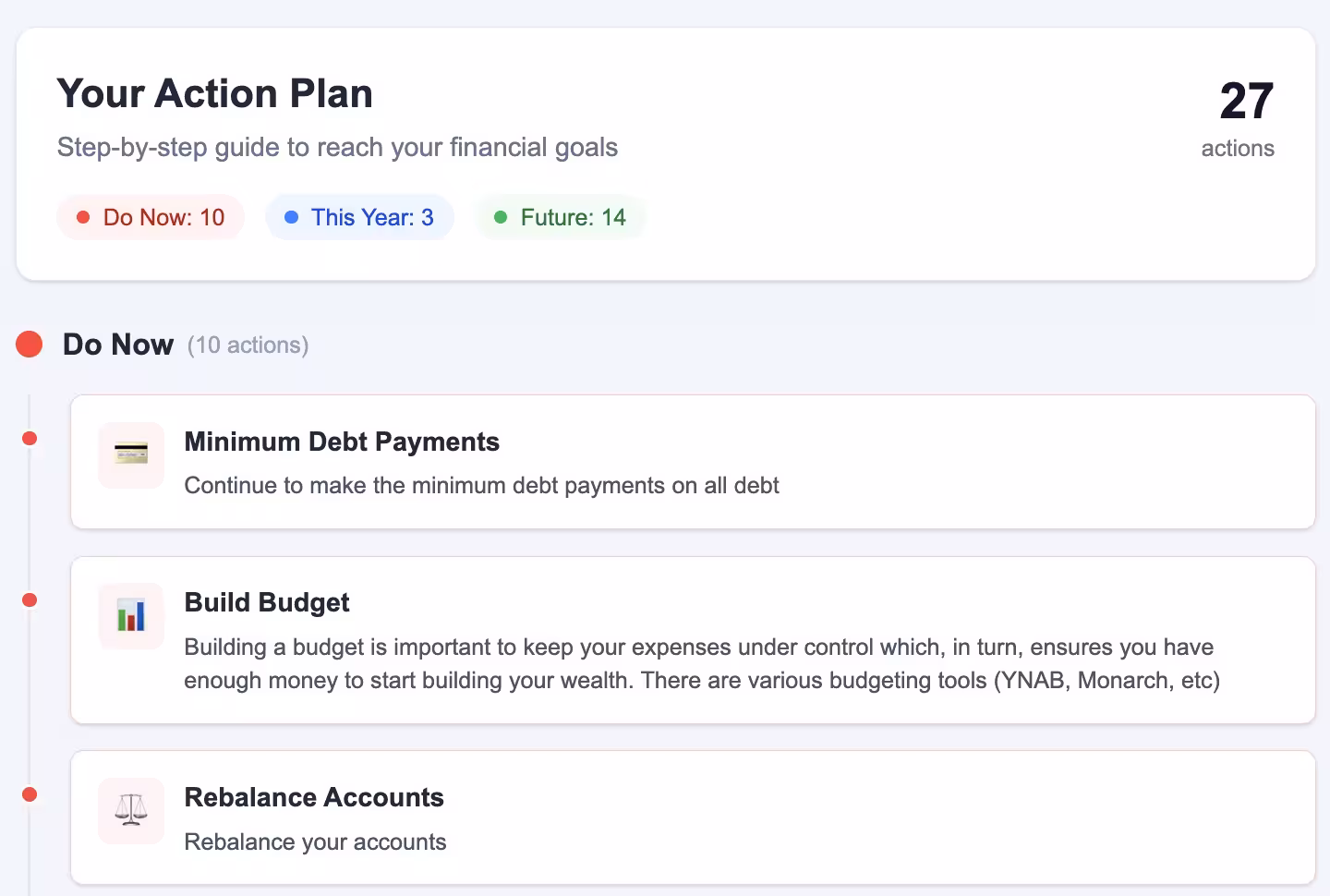1330x896 pixels.
Task: Click timeline marker next to Build Budget
Action: pyautogui.click(x=30, y=600)
